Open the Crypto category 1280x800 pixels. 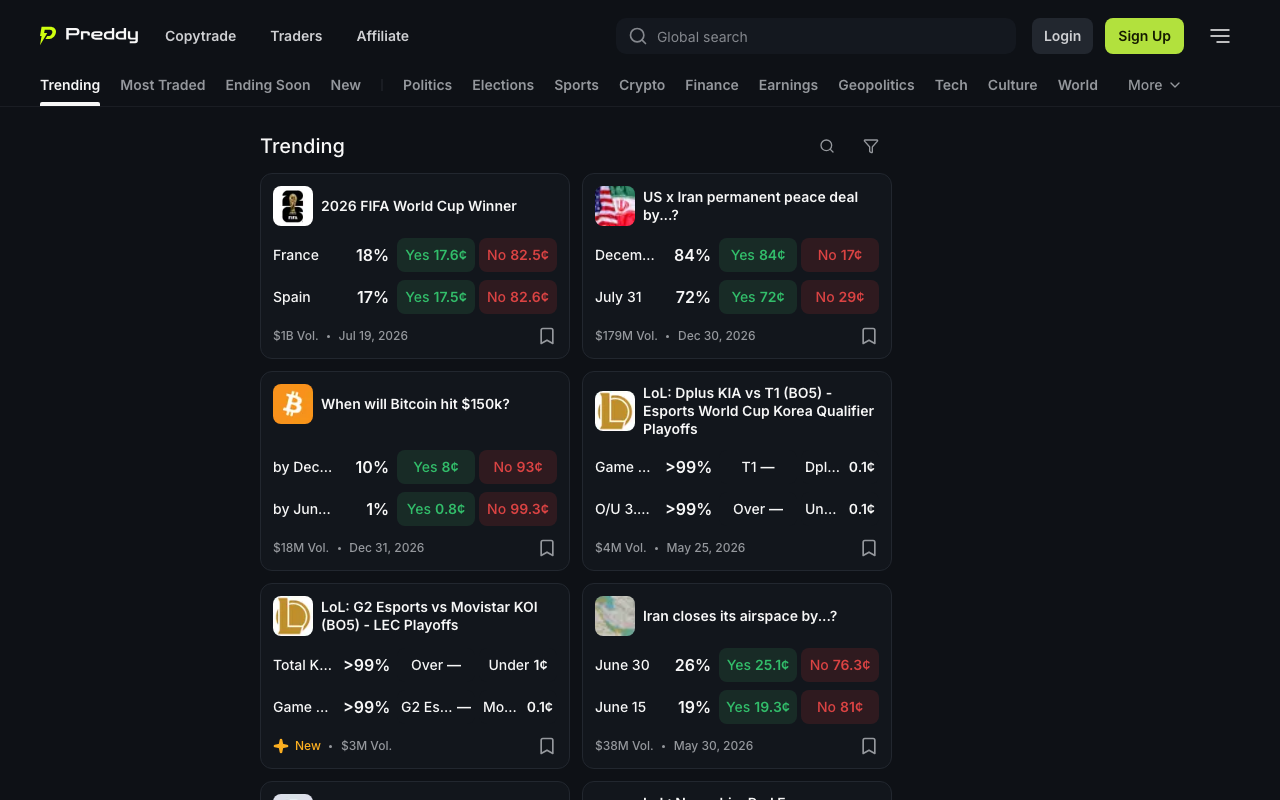pyautogui.click(x=642, y=85)
